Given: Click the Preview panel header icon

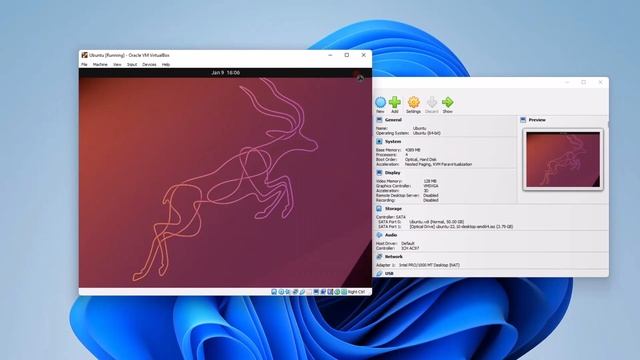Looking at the screenshot, I should (x=523, y=120).
